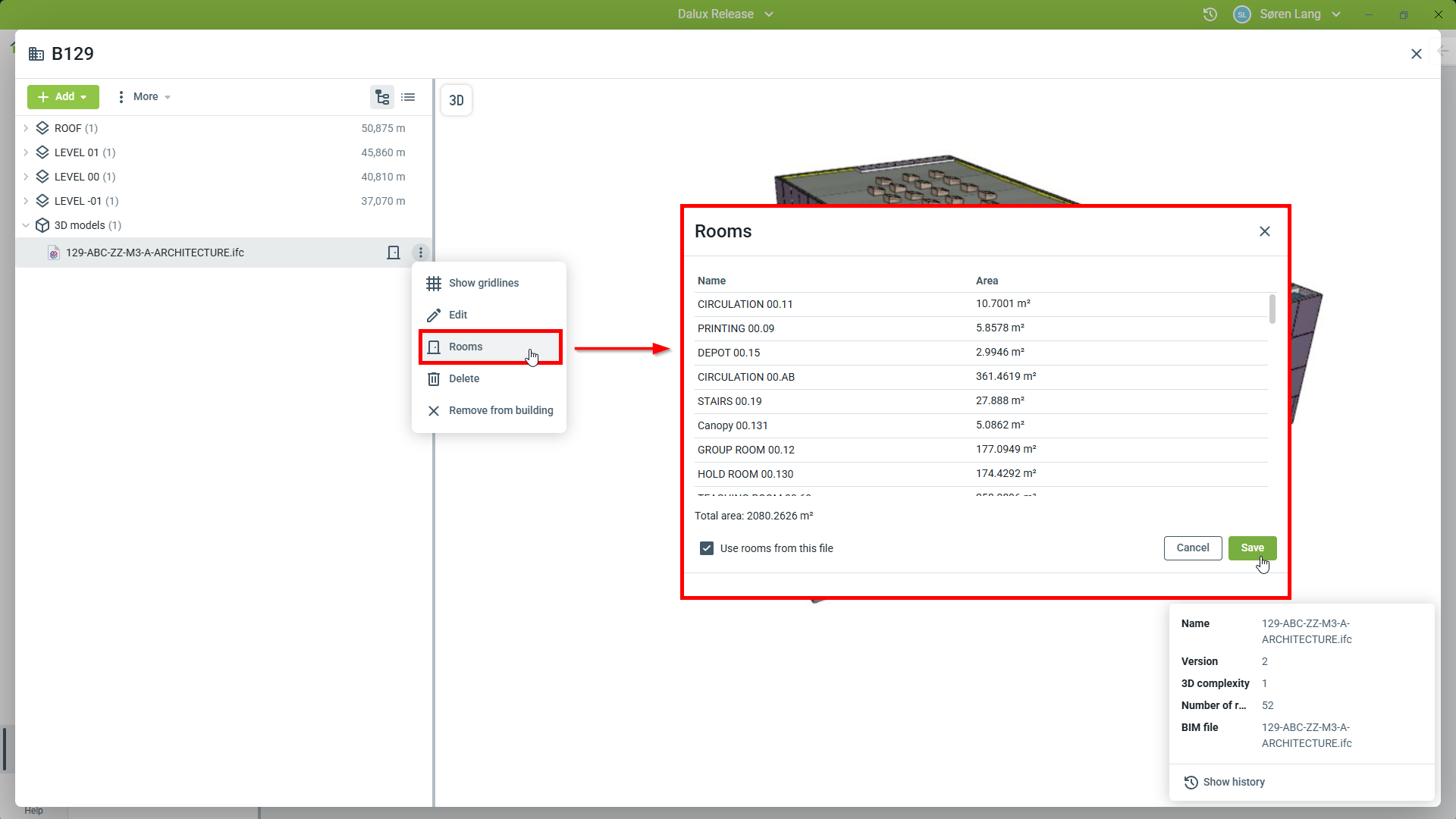Open the Add dropdown button
Image resolution: width=1456 pixels, height=819 pixels.
point(63,97)
